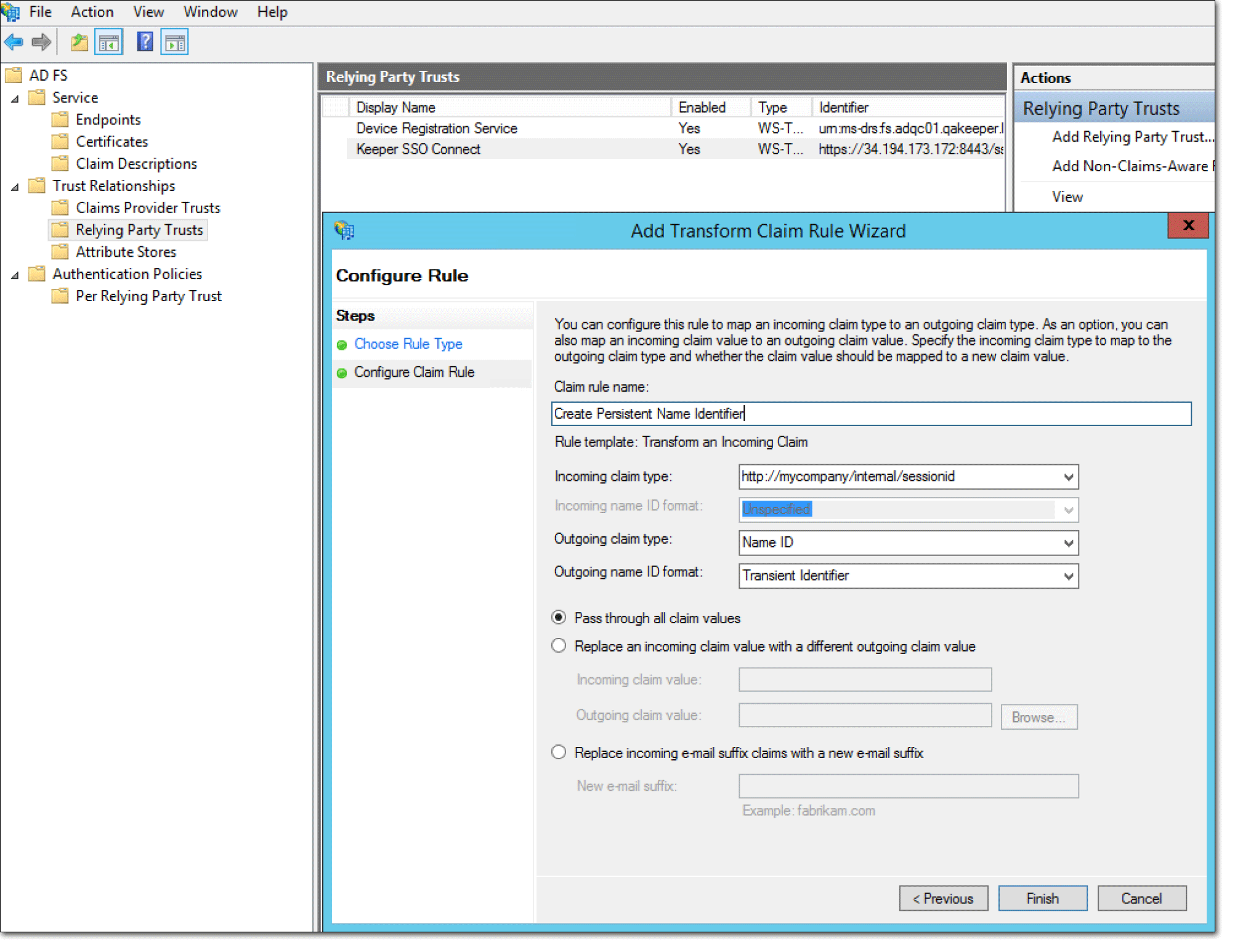1235x952 pixels.
Task: Open the Window menu
Action: click(210, 12)
